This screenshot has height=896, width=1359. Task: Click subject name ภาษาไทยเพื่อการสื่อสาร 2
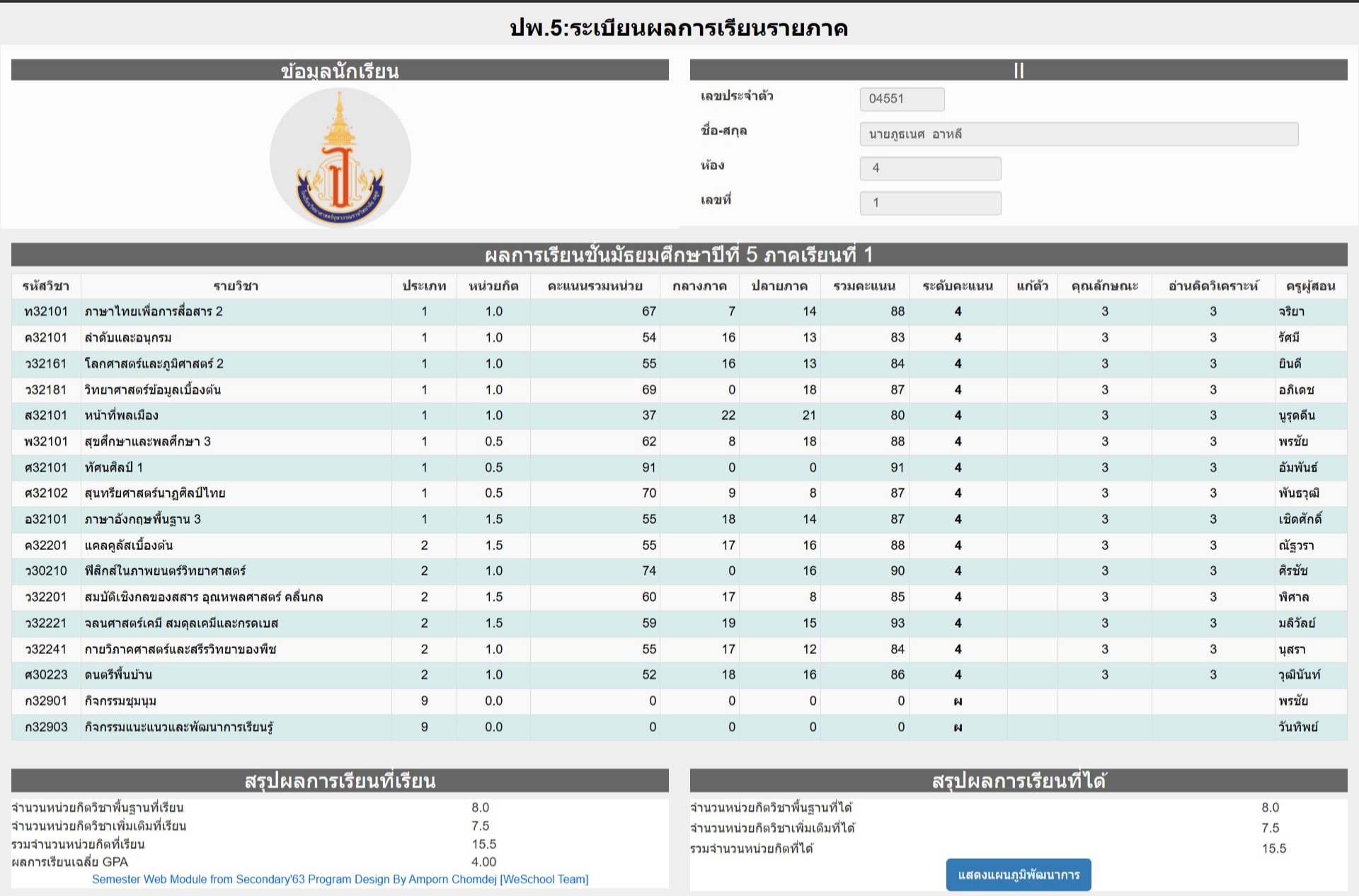pos(154,311)
